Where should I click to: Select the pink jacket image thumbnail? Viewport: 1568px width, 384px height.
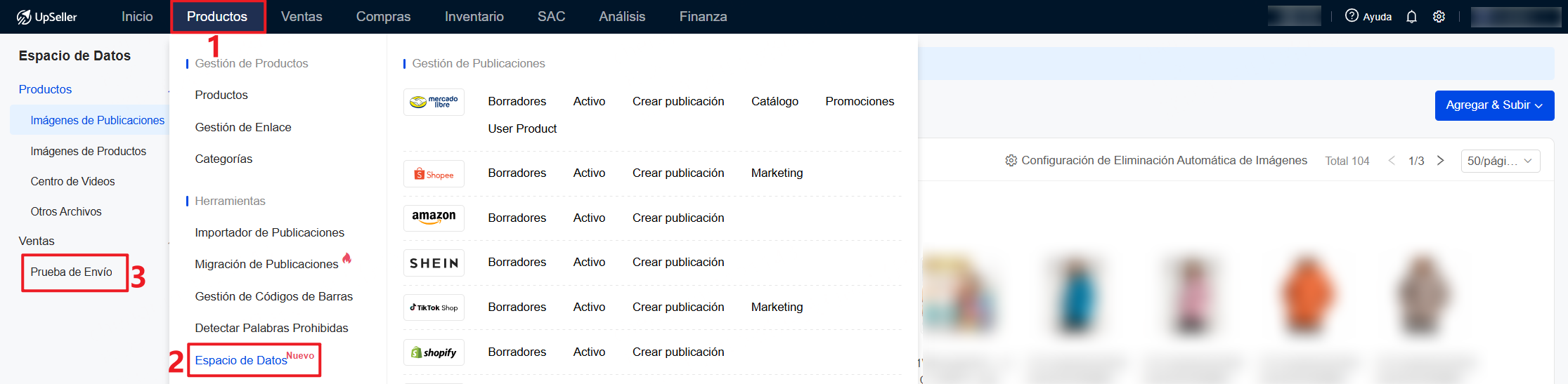pos(1191,296)
